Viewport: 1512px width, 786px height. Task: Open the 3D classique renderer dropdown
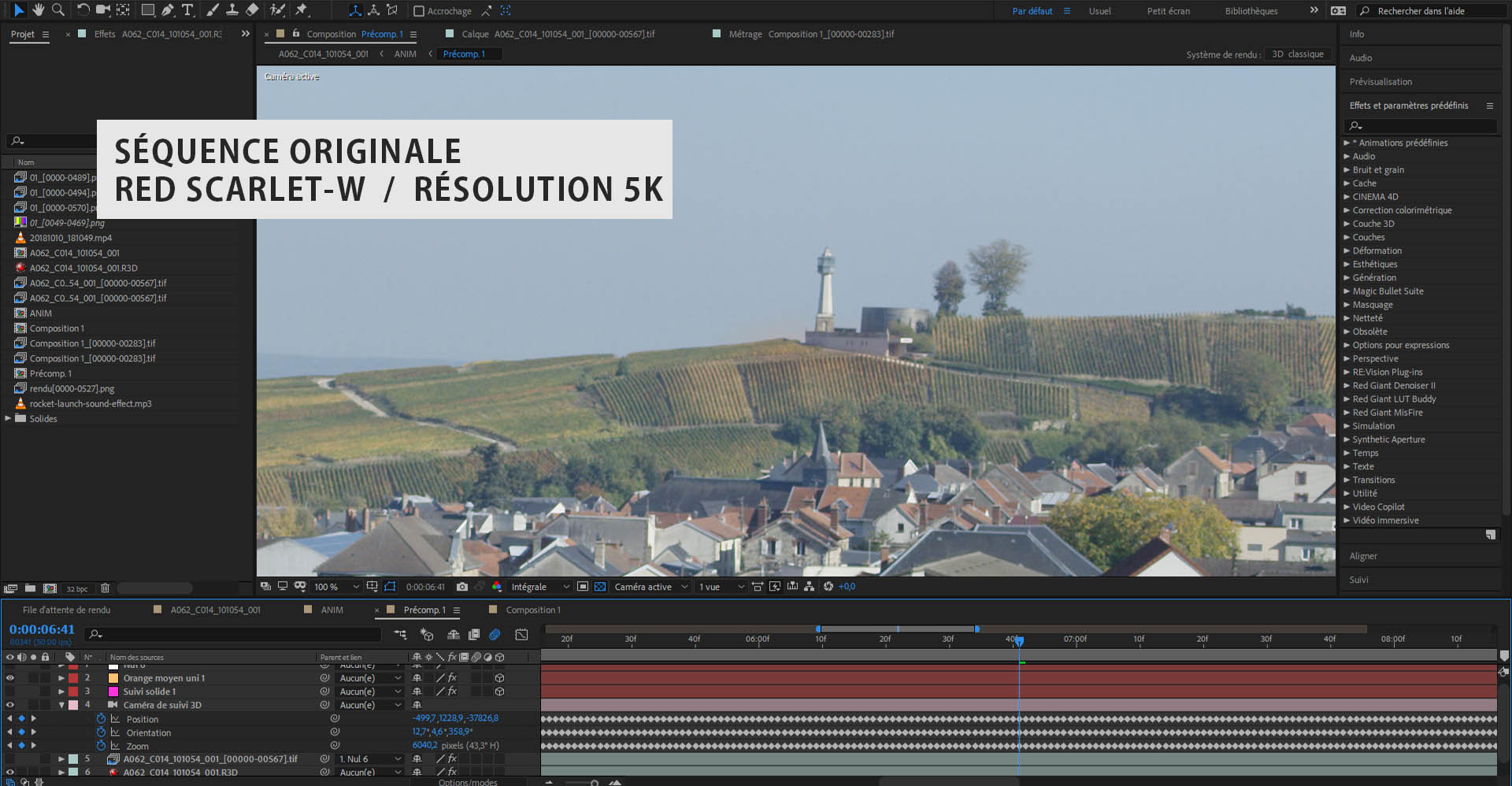[1299, 54]
